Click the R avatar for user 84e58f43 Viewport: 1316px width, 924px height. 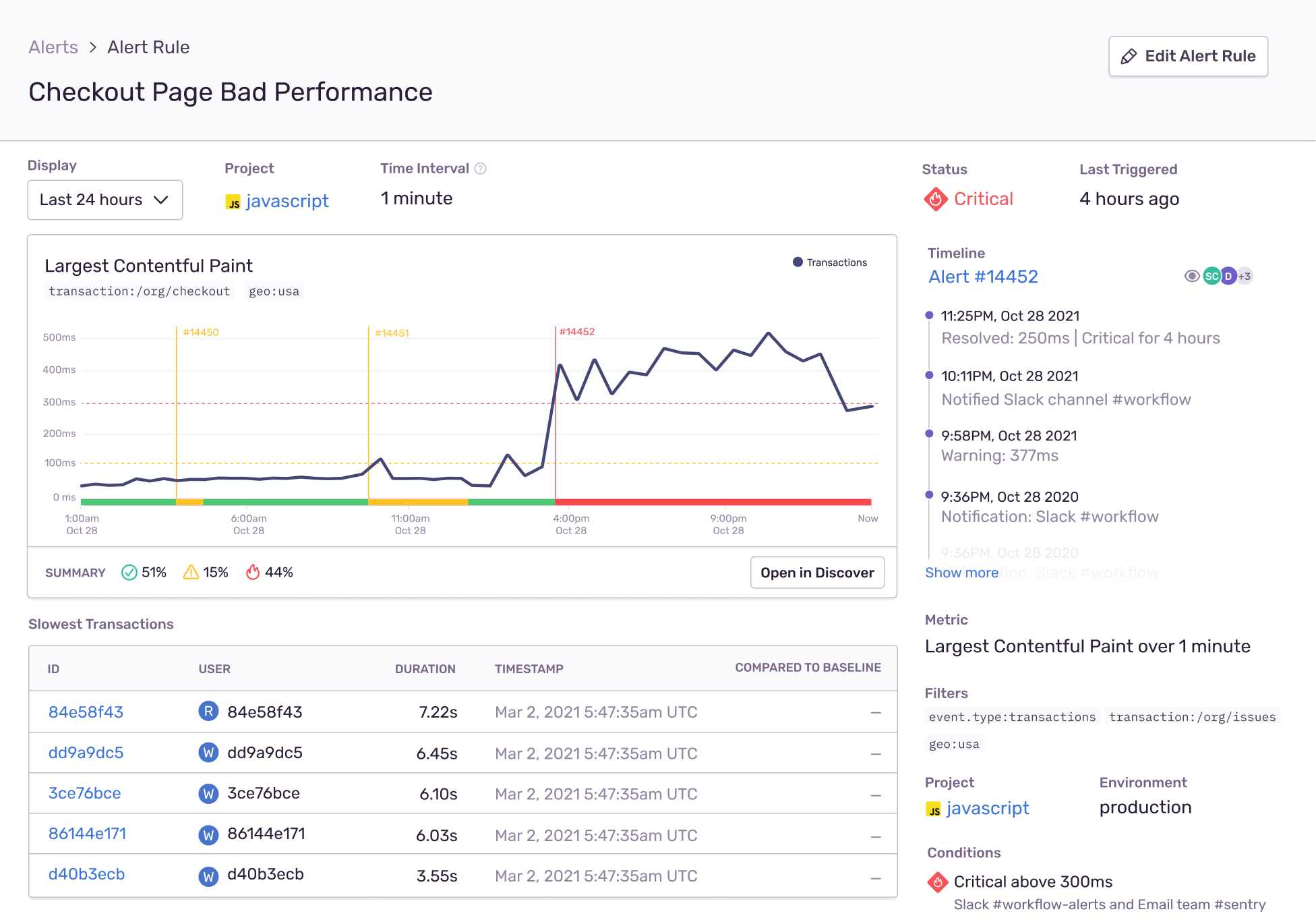click(208, 712)
